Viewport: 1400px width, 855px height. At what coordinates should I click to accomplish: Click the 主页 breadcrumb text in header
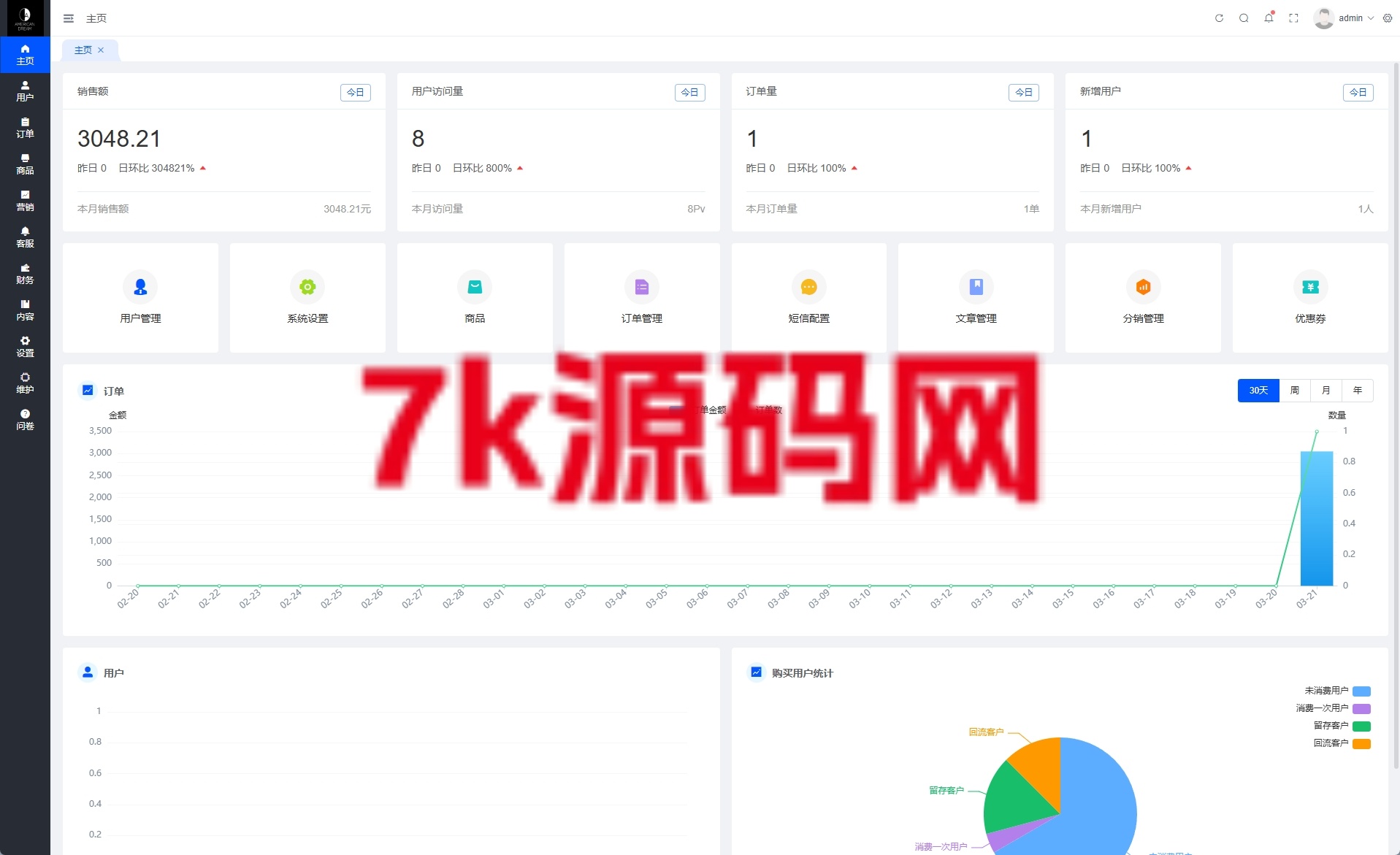point(96,18)
